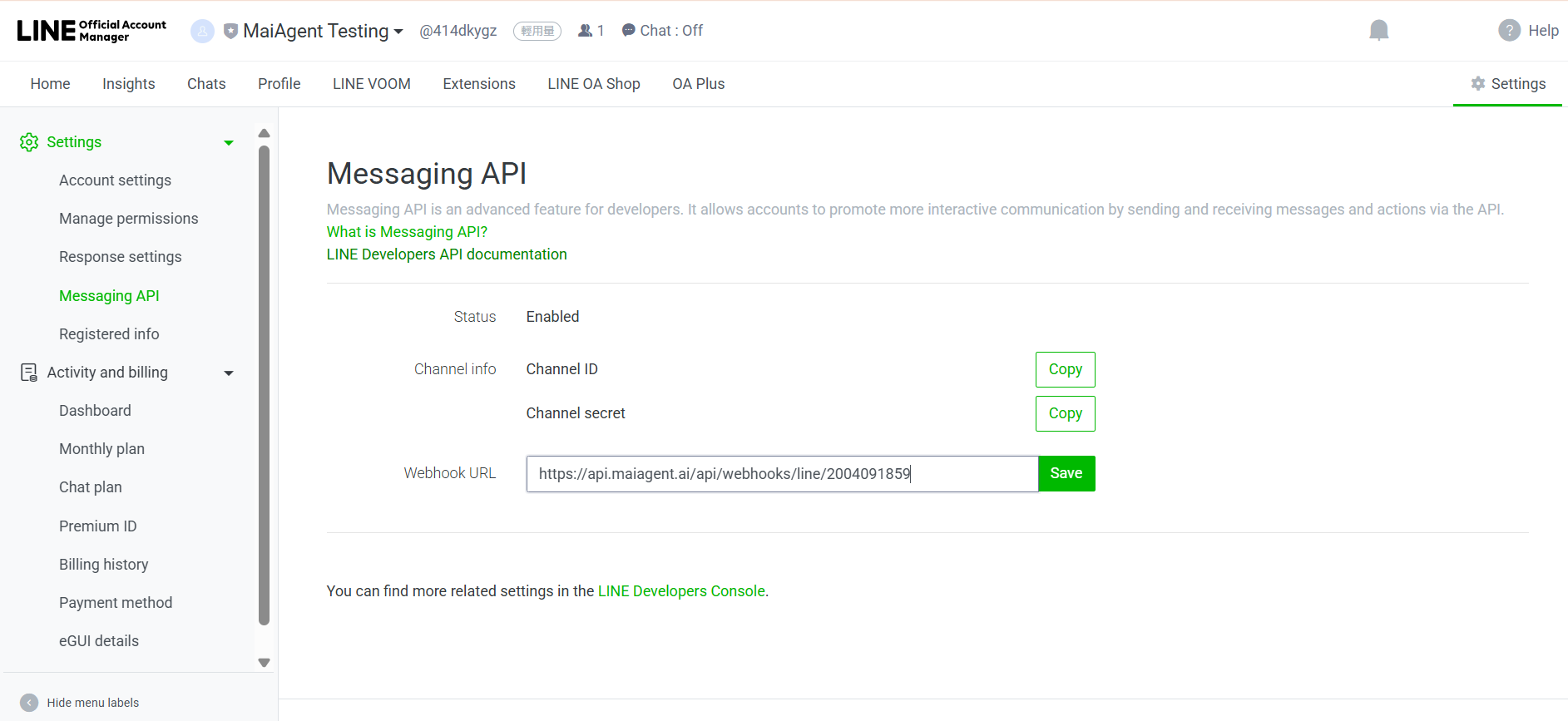Image resolution: width=1568 pixels, height=721 pixels.
Task: Collapse the Settings sidebar section
Action: (229, 143)
